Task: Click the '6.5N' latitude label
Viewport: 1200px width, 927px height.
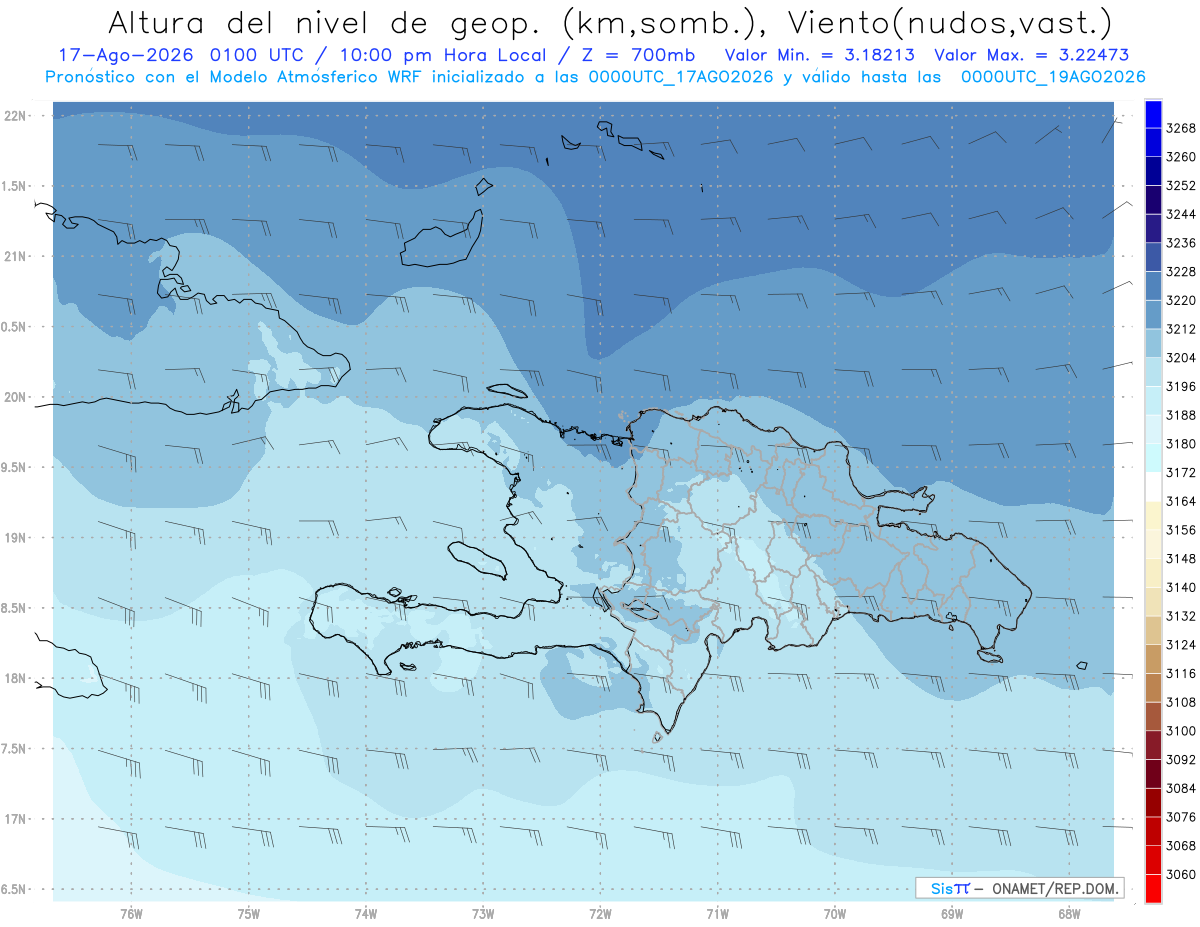Action: point(14,889)
